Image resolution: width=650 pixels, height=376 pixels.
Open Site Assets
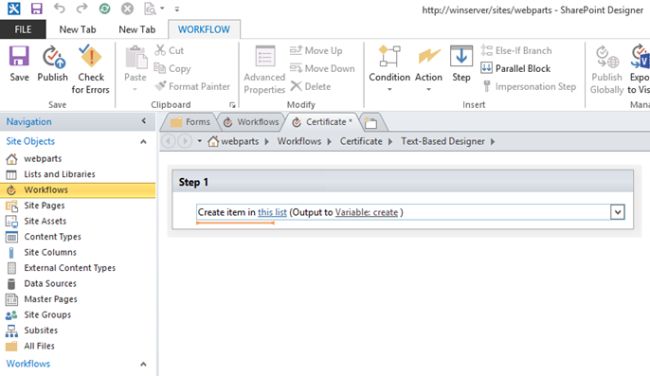click(x=36, y=221)
